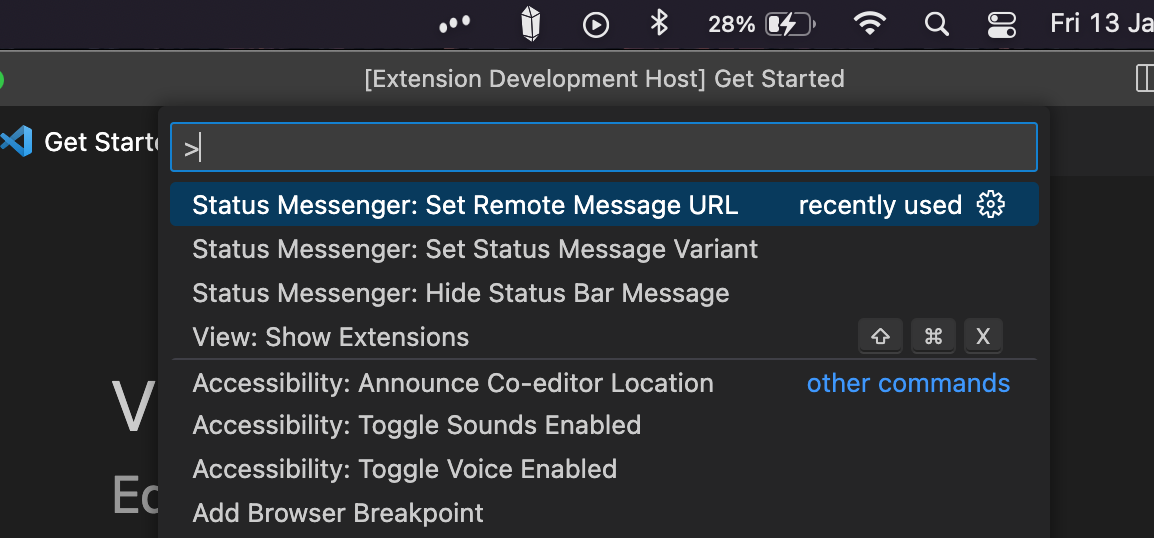Open the three-dots menu bar item

click(x=454, y=24)
